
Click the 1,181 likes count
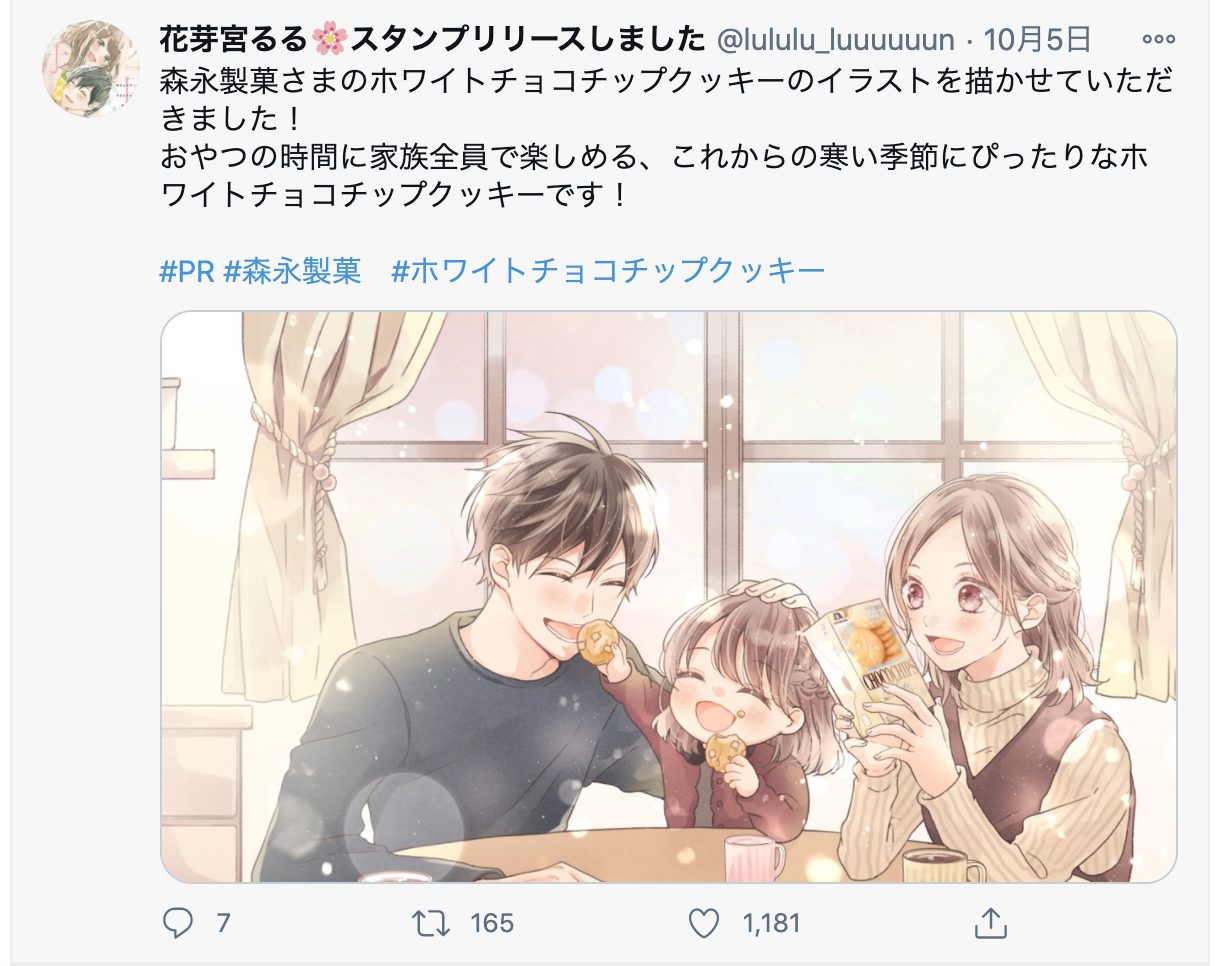[771, 922]
